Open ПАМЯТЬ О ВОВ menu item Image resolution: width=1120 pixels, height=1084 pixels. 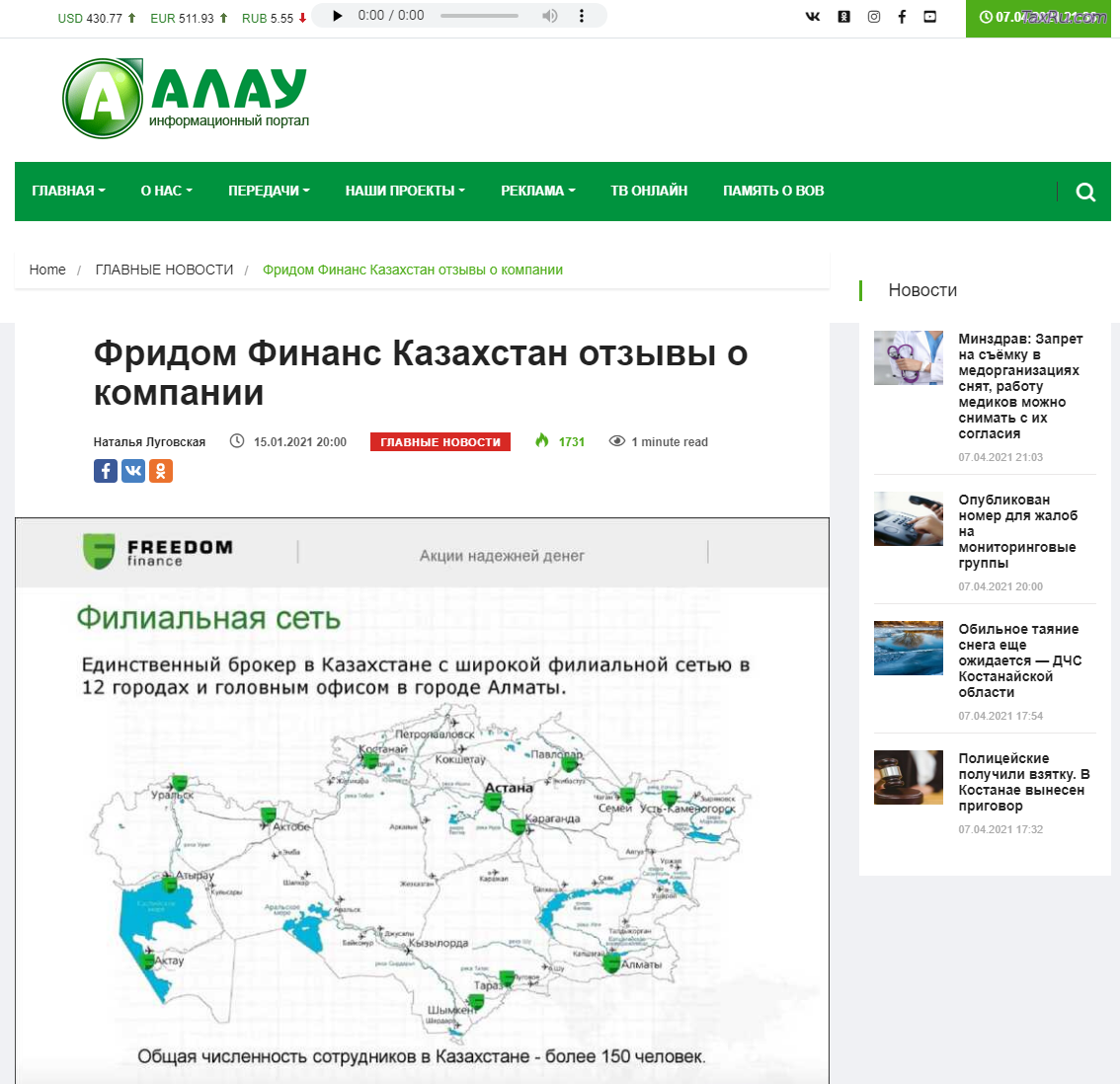(x=774, y=192)
